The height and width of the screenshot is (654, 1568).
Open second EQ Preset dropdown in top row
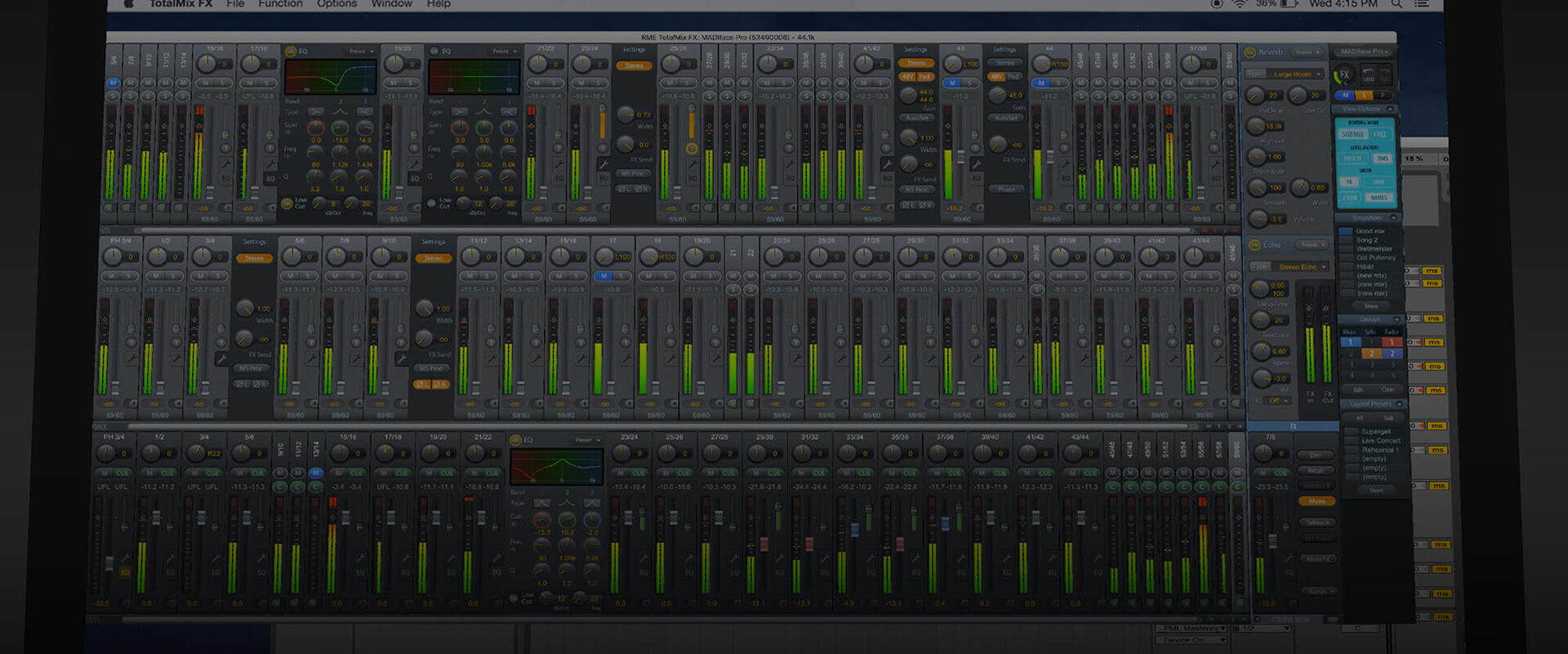click(505, 51)
